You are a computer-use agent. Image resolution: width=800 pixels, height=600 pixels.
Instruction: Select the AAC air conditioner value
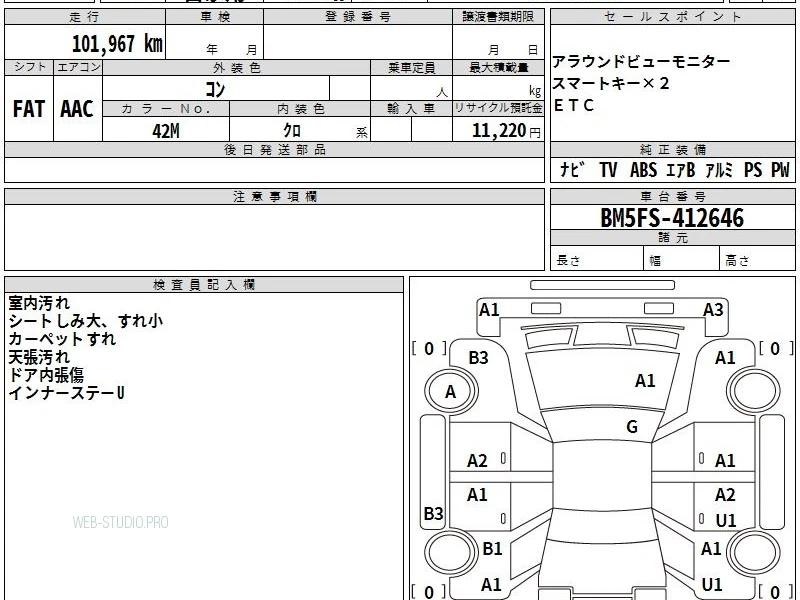pyautogui.click(x=77, y=109)
